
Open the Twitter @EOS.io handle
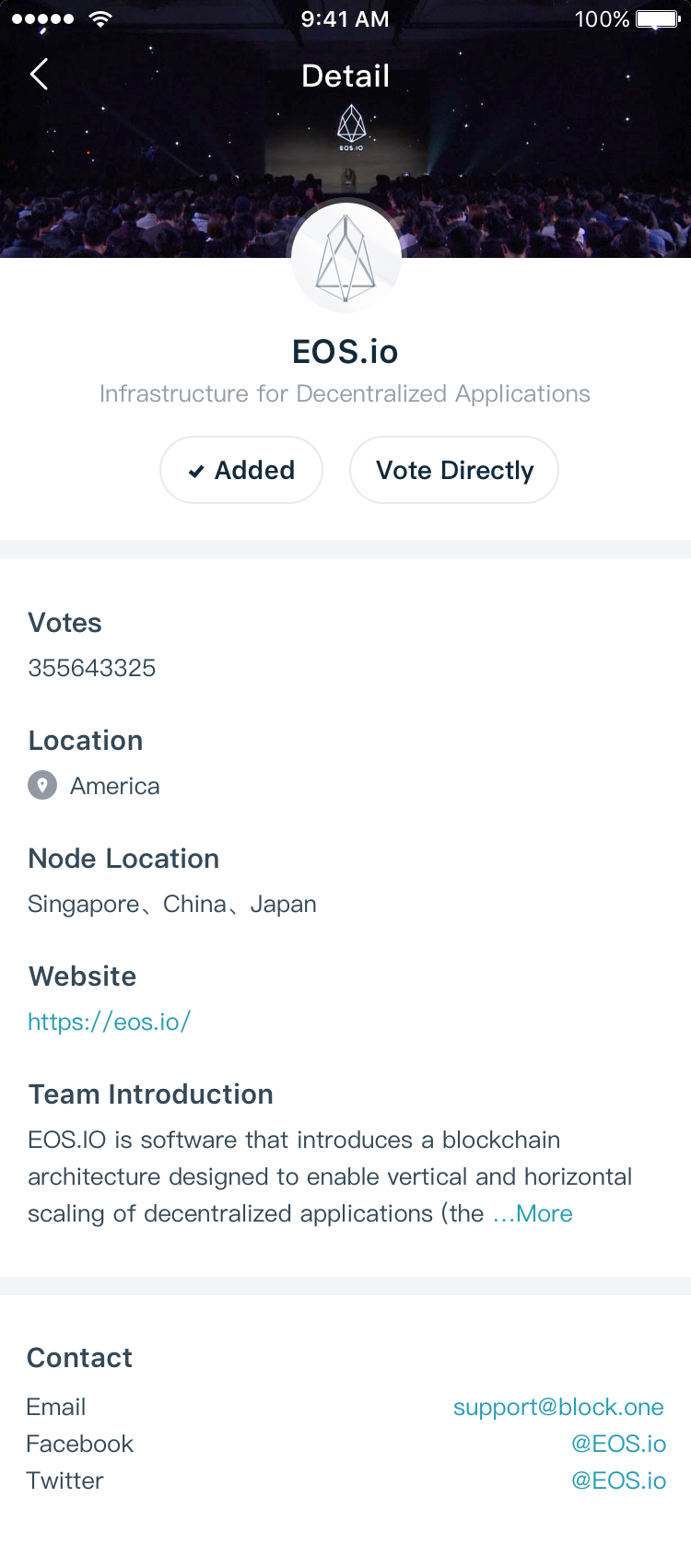click(618, 1480)
